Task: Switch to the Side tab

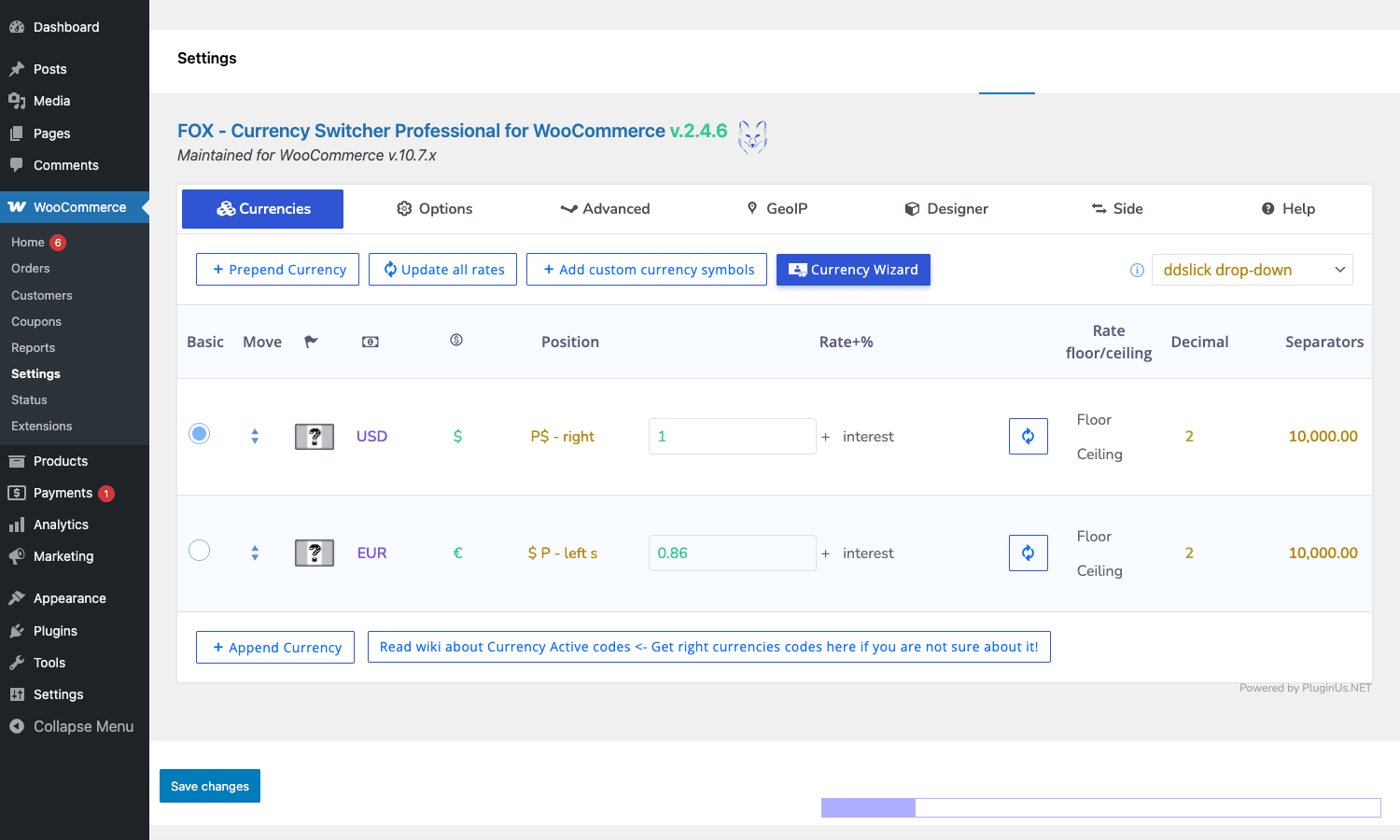Action: click(1117, 209)
